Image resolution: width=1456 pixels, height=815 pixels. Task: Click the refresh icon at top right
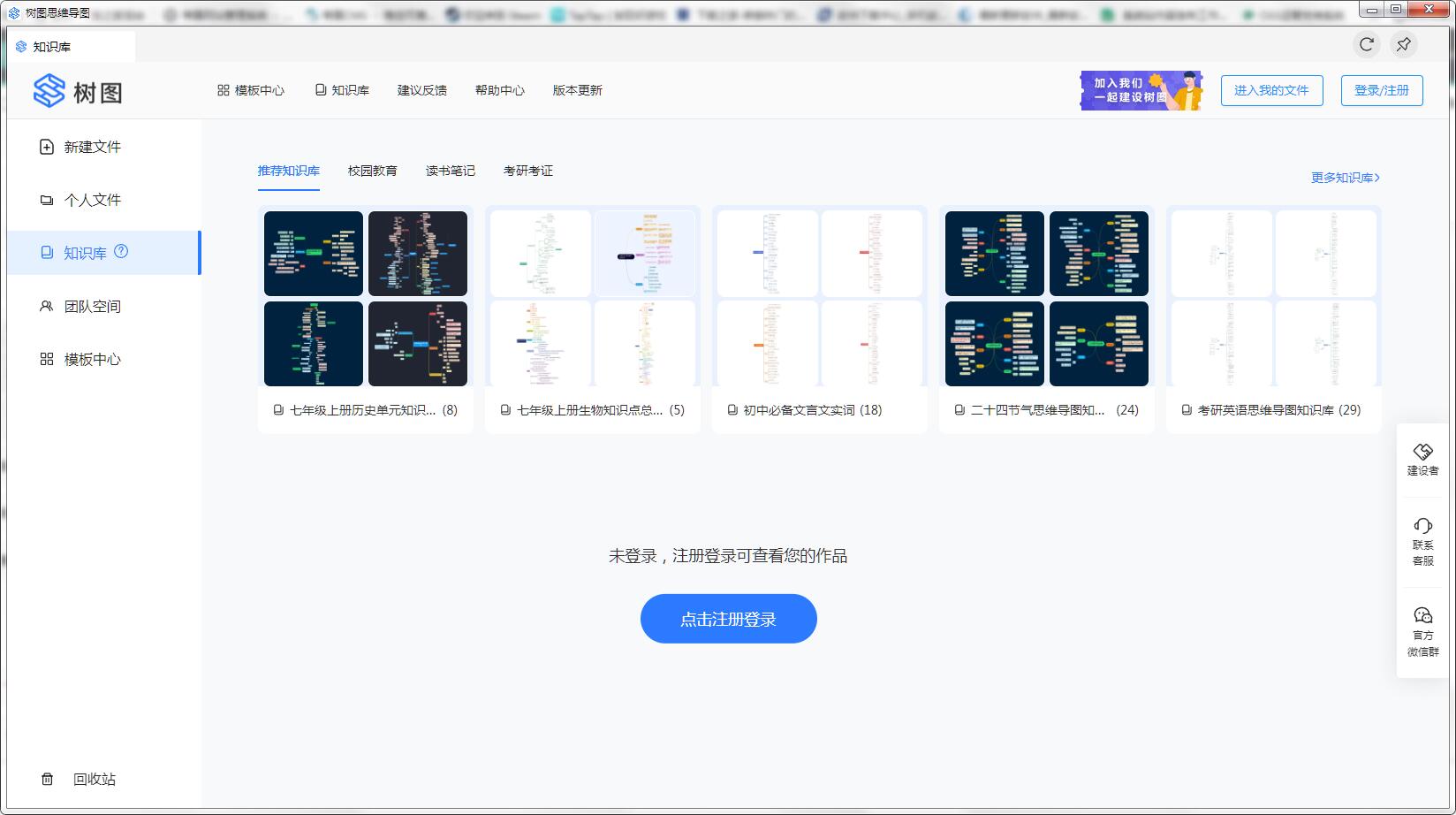(x=1366, y=44)
